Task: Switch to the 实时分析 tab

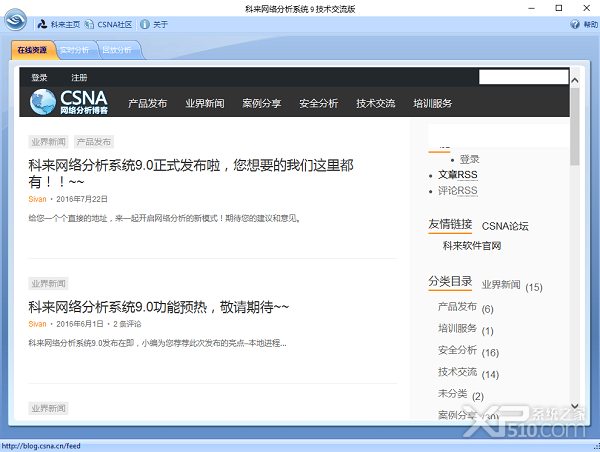Action: pyautogui.click(x=75, y=50)
